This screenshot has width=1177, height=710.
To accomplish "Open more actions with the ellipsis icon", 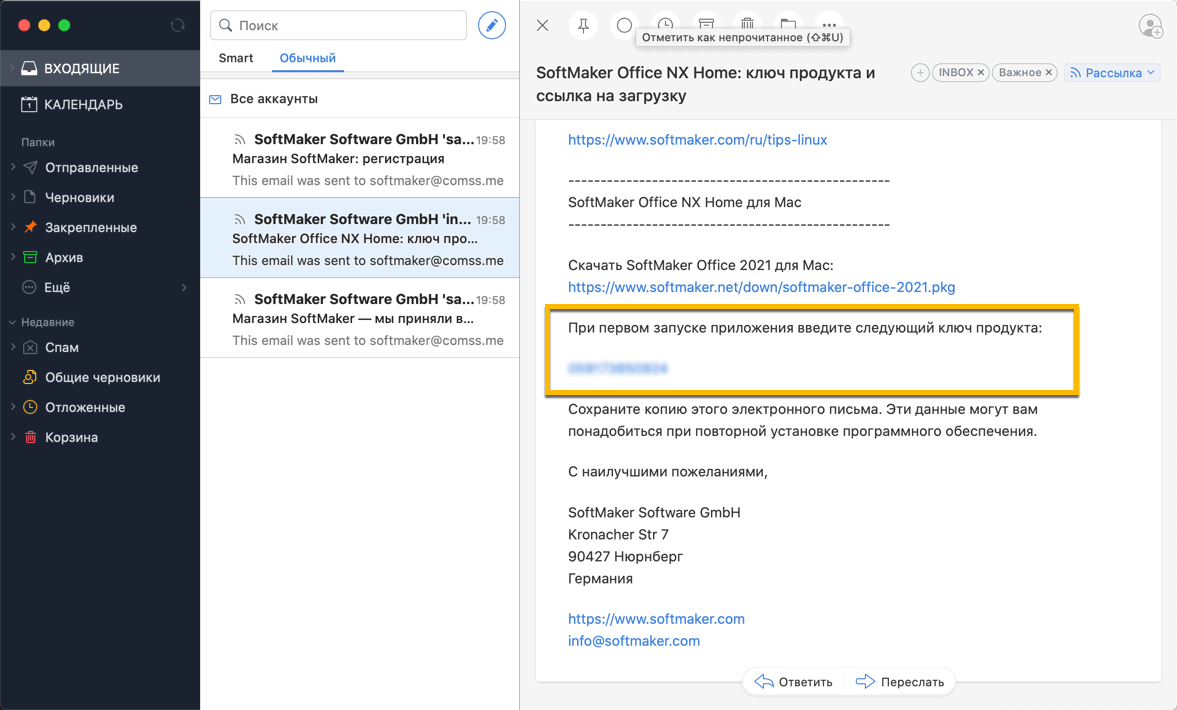I will 827,25.
